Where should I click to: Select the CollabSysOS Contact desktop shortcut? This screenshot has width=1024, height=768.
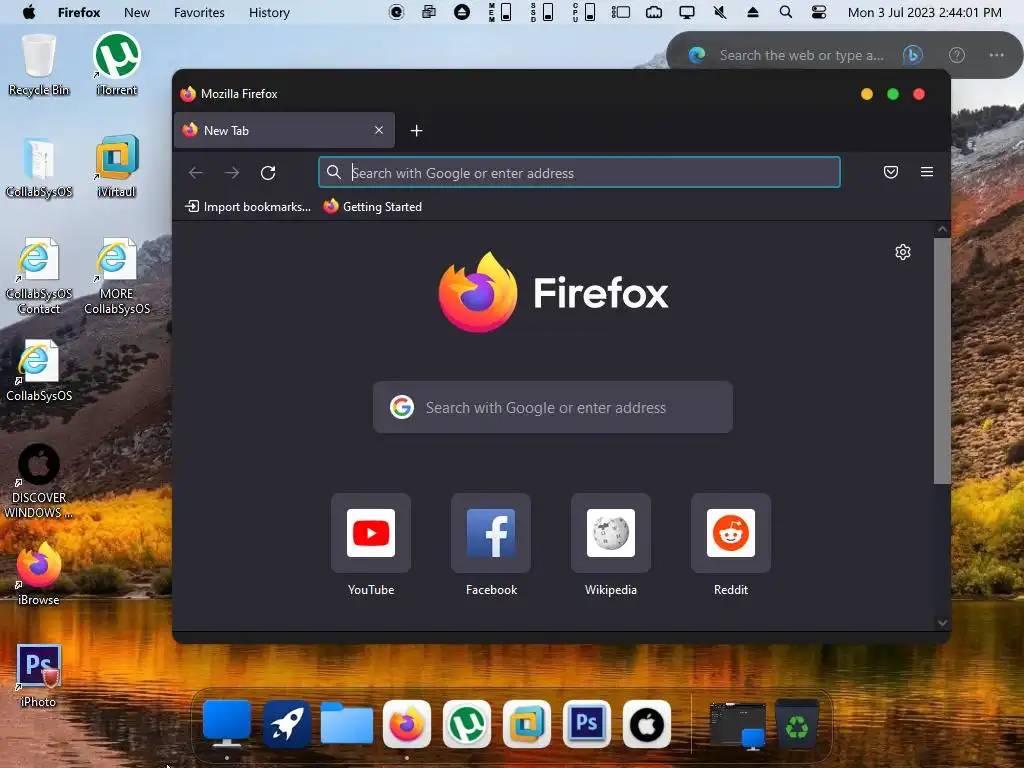coord(39,276)
